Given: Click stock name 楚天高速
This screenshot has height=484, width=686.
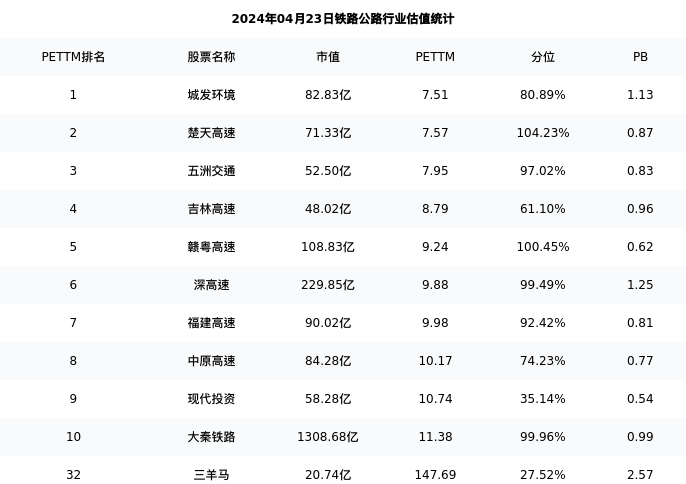Looking at the screenshot, I should click(x=211, y=133).
